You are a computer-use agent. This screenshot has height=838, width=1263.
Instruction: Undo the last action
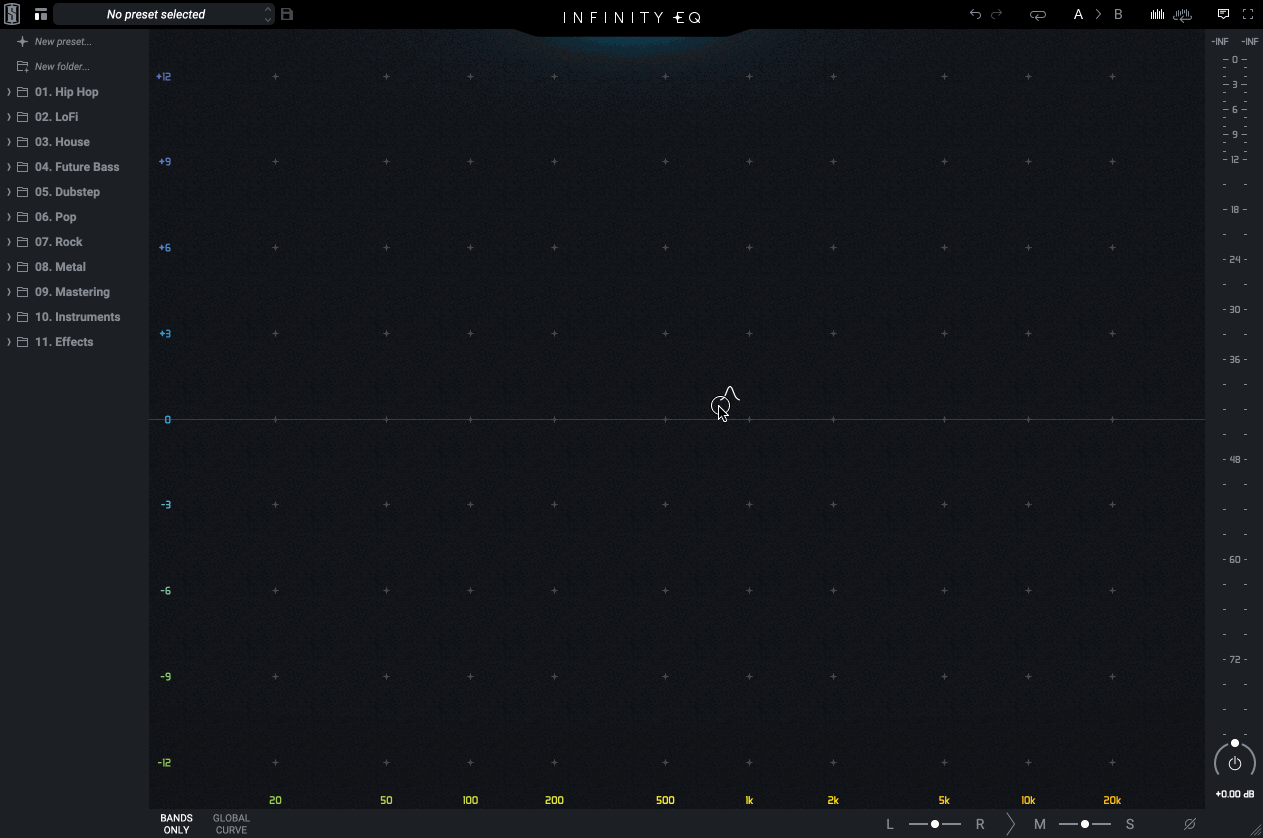(975, 14)
